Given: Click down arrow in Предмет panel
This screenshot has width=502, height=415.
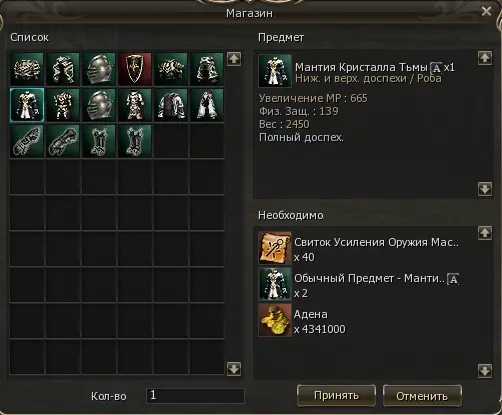Looking at the screenshot, I should point(485,189).
